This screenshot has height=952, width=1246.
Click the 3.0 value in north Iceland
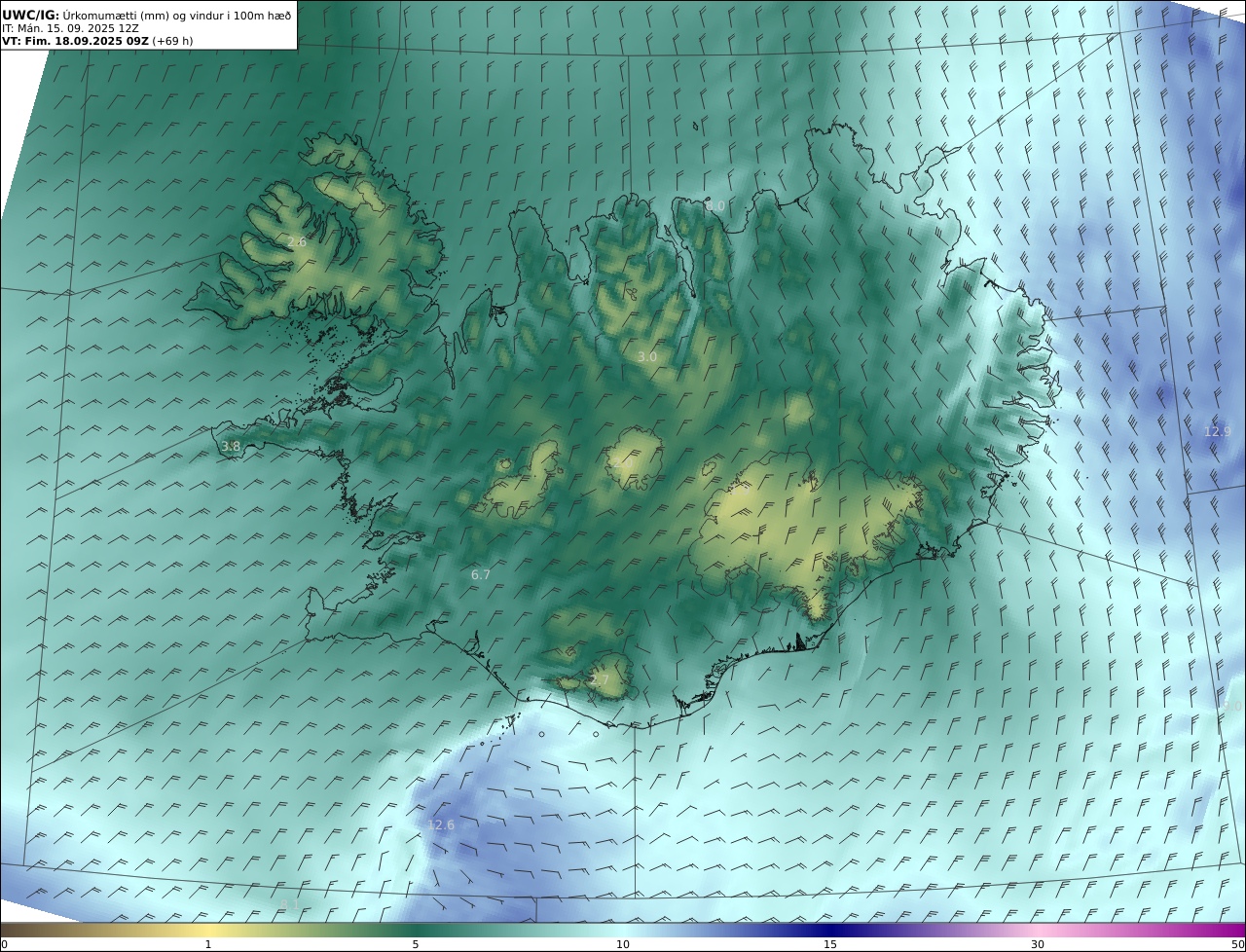646,357
